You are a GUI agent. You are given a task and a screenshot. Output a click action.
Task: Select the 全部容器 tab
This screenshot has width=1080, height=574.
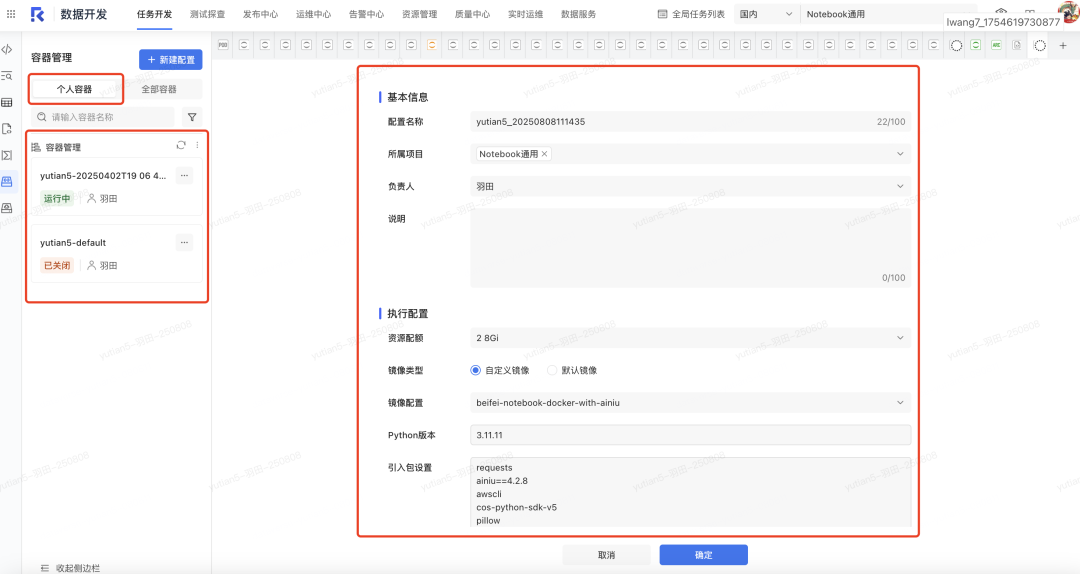click(x=159, y=89)
